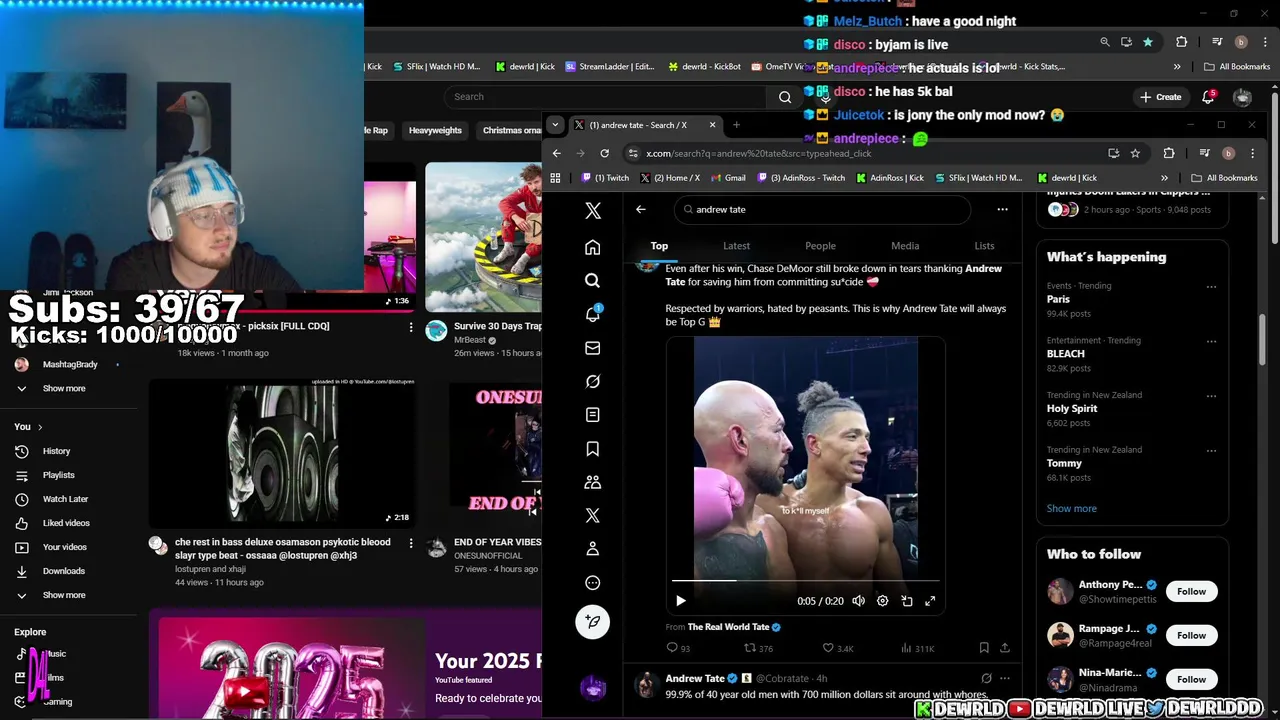Open More circle-dots icon in X sidebar
Viewport: 1280px width, 720px height.
592,583
